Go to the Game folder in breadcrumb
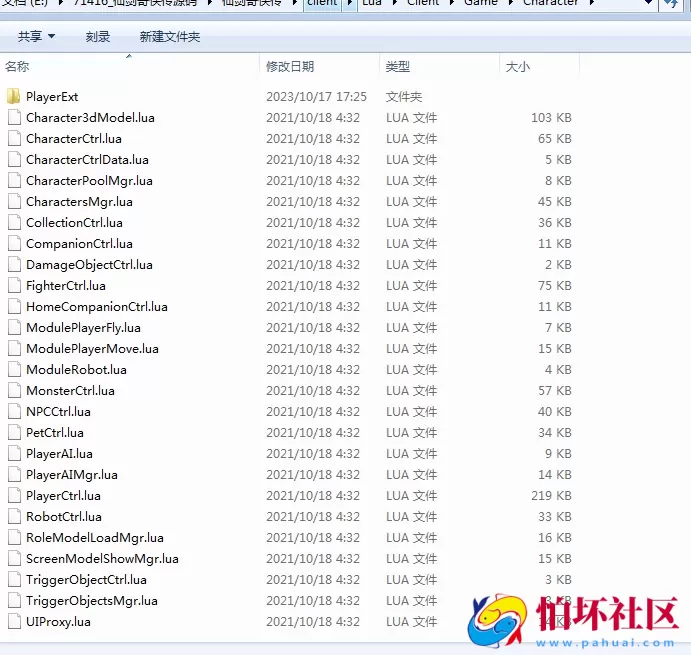 [x=481, y=4]
